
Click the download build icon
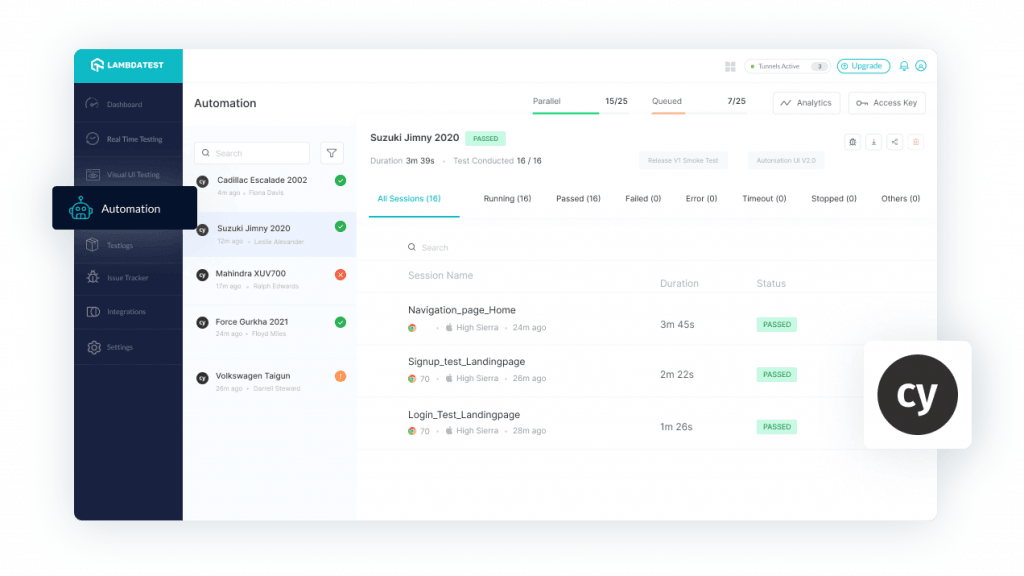tap(873, 142)
